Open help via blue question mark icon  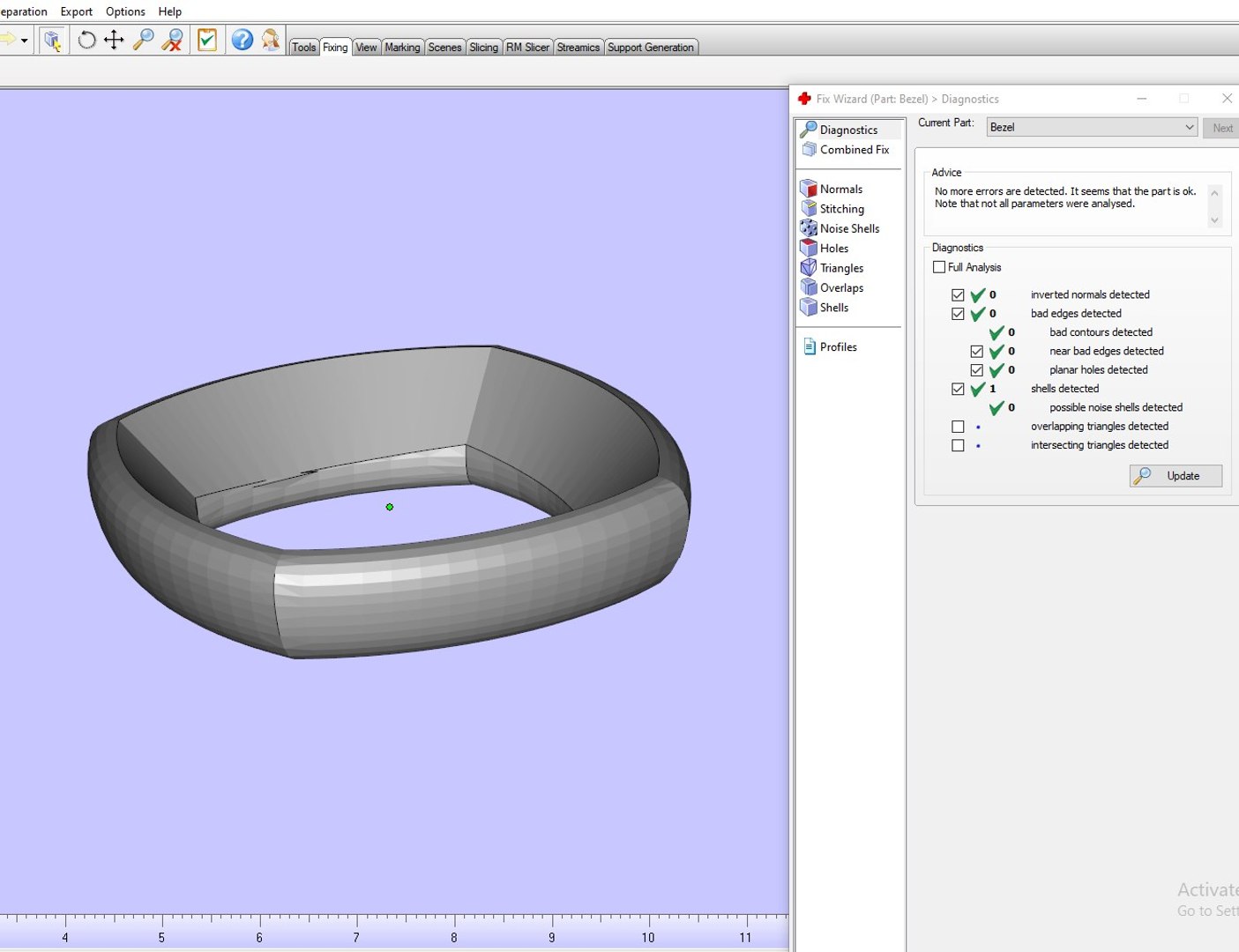click(x=243, y=40)
